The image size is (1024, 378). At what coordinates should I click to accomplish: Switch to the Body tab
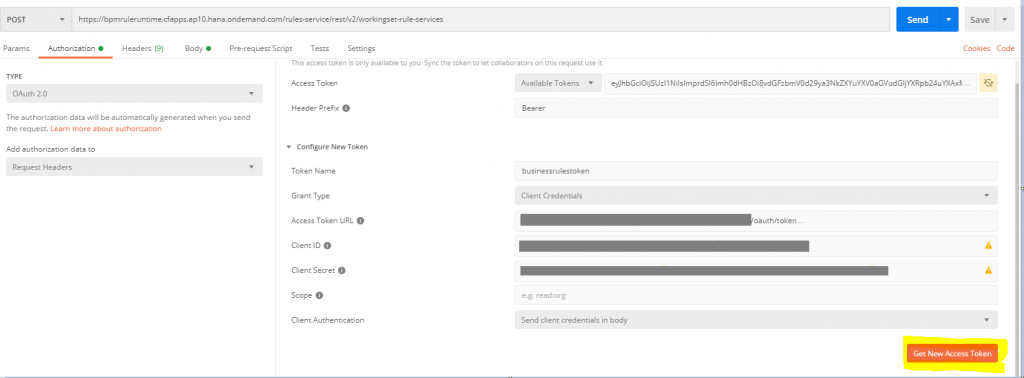pyautogui.click(x=197, y=48)
